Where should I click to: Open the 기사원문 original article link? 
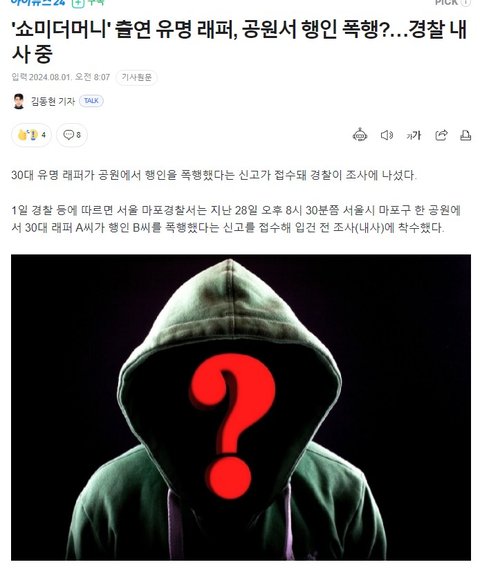point(136,77)
